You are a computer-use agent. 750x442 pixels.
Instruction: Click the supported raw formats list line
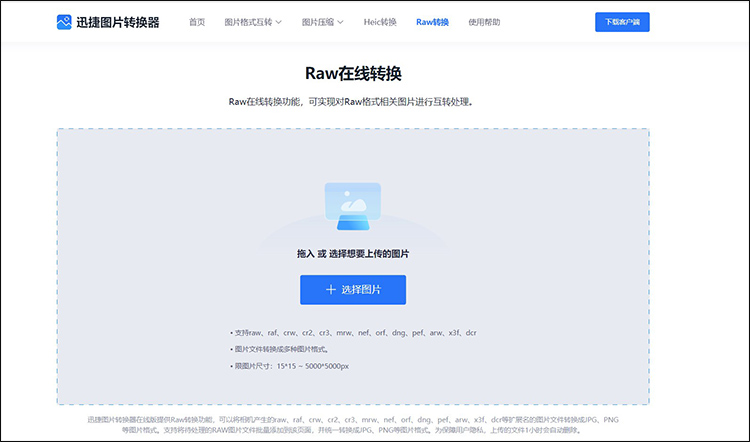[355, 332]
